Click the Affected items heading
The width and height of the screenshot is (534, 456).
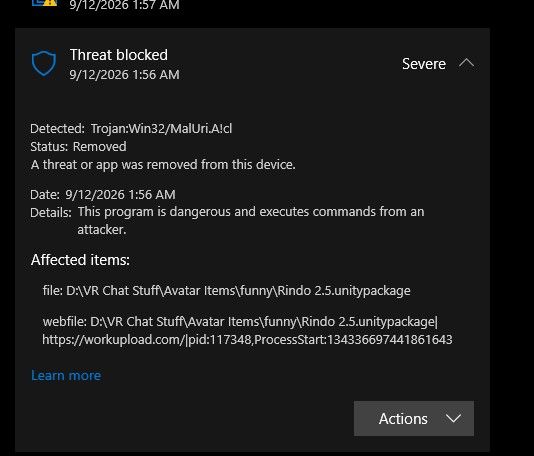[80, 260]
